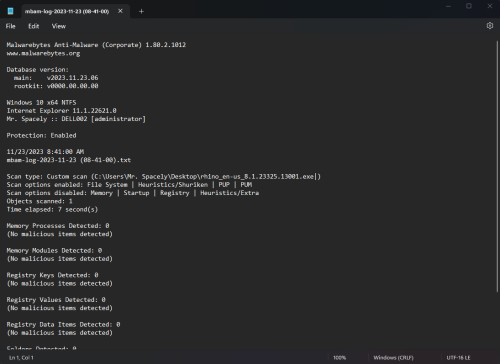Image resolution: width=500 pixels, height=364 pixels.
Task: Place cursor on Objects scanned: 1 line
Action: click(39, 201)
